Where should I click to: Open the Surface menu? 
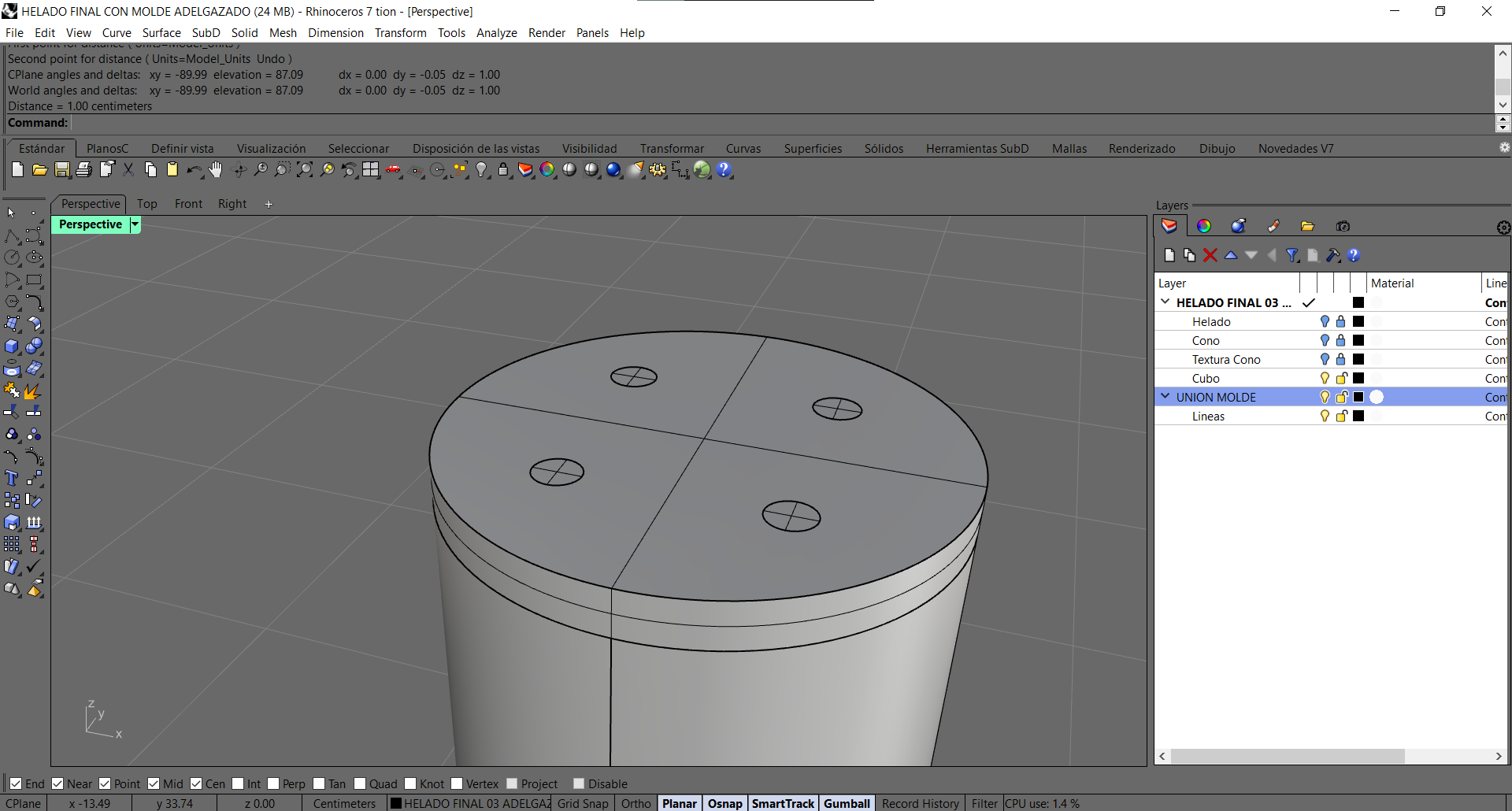pyautogui.click(x=161, y=32)
